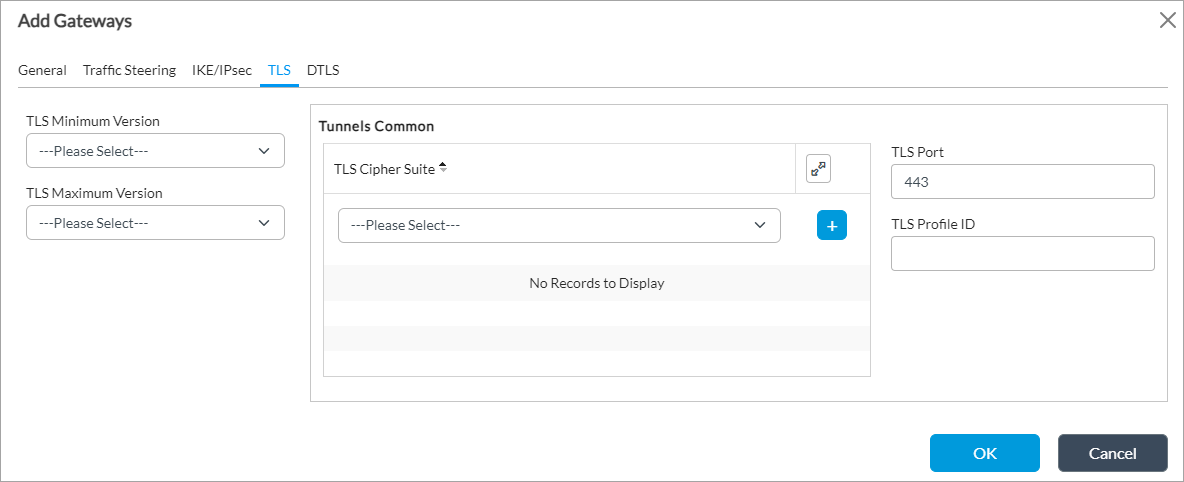Viewport: 1184px width, 482px height.
Task: Confirm with the OK button
Action: 984,453
